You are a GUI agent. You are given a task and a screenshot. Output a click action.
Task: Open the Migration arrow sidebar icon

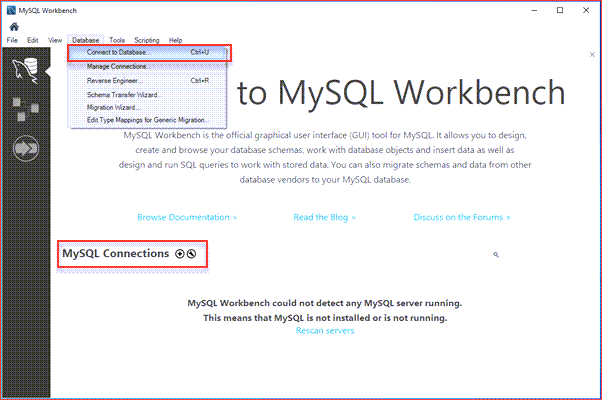pos(24,150)
